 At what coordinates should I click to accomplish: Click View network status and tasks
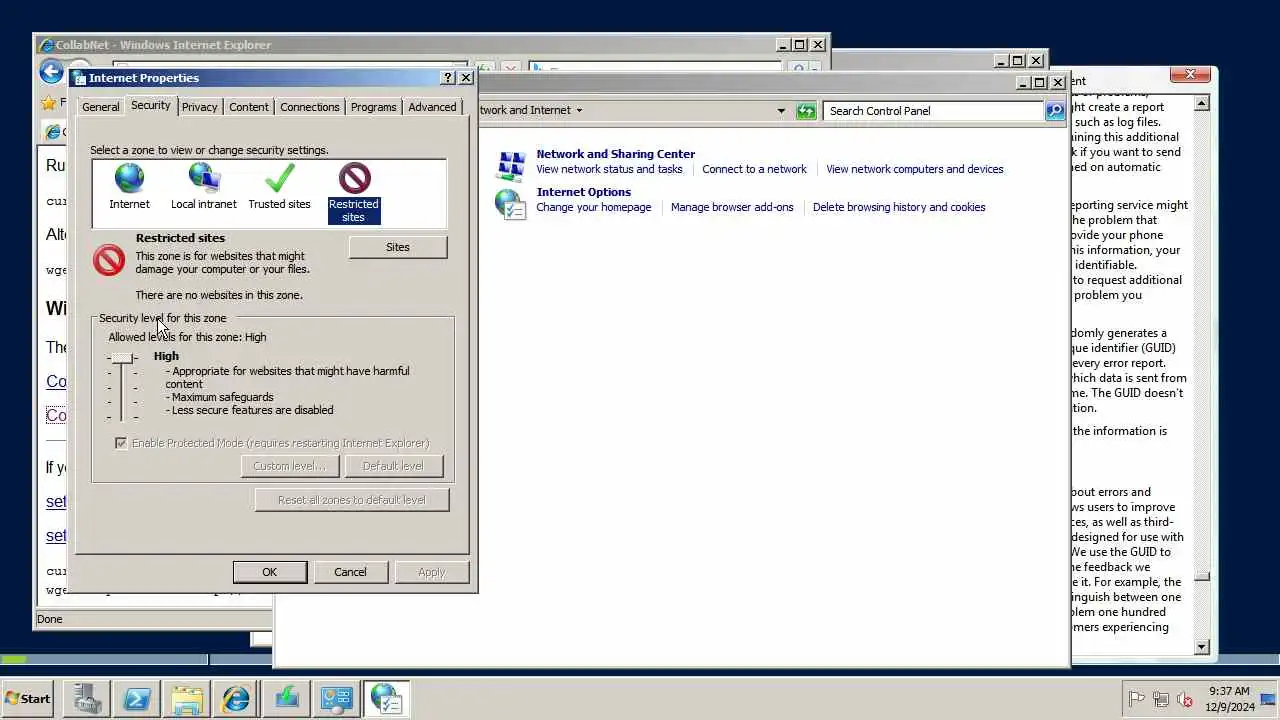(x=609, y=169)
